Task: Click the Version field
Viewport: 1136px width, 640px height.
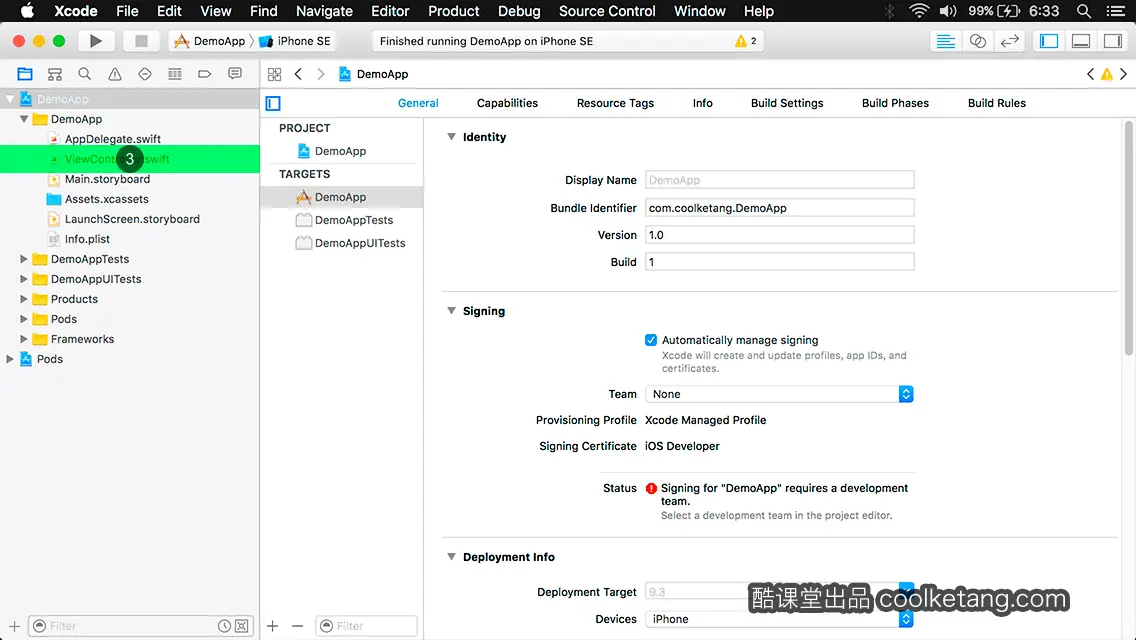Action: 780,235
